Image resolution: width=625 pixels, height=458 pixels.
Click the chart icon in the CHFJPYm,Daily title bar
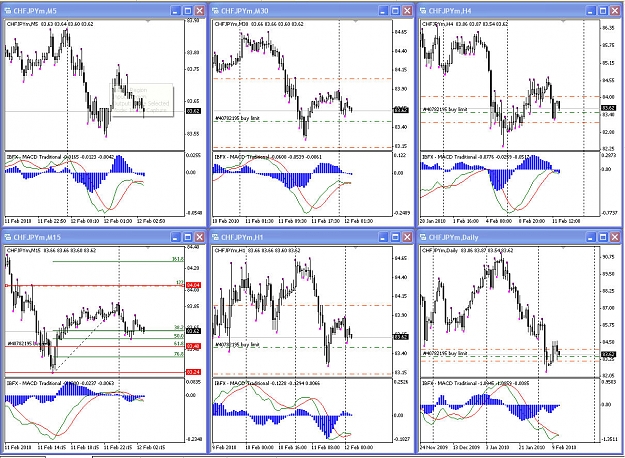pos(423,237)
